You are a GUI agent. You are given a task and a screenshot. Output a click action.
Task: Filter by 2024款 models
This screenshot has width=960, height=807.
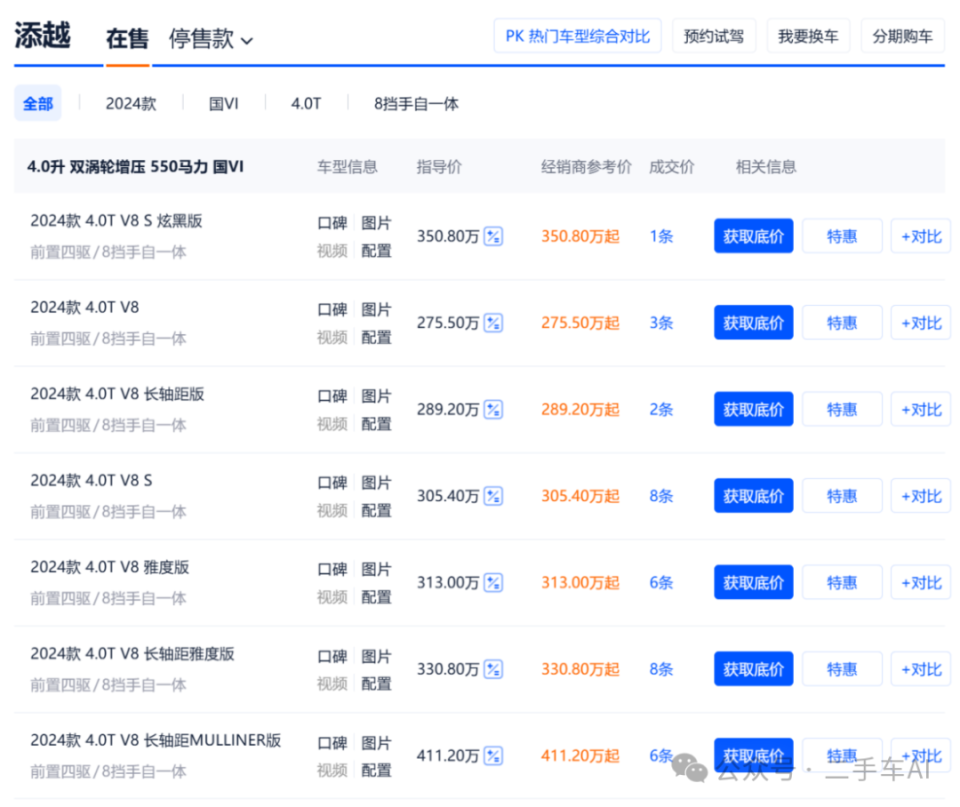pyautogui.click(x=131, y=103)
